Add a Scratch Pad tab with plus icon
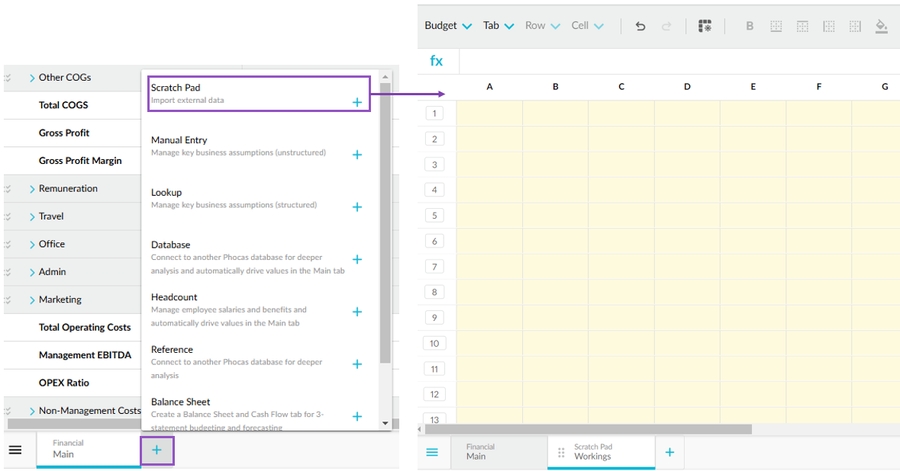The width and height of the screenshot is (900, 471). coord(357,102)
